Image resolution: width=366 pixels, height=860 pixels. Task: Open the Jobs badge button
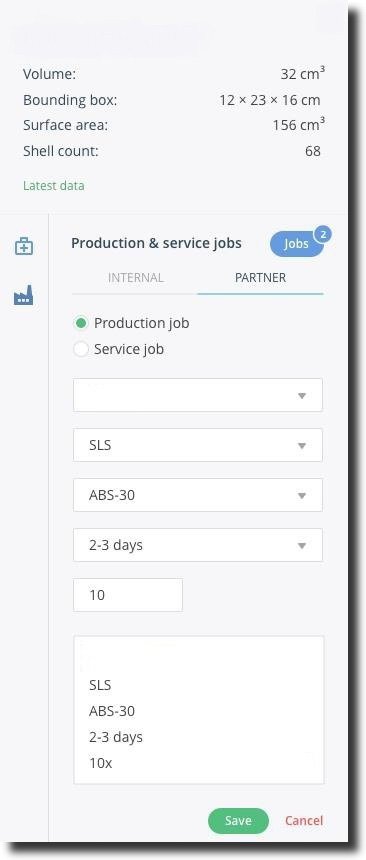[x=296, y=244]
